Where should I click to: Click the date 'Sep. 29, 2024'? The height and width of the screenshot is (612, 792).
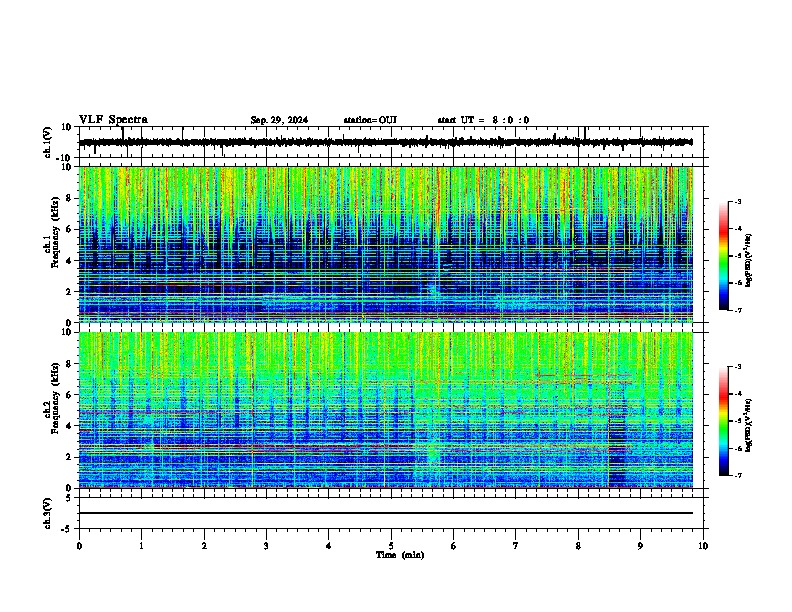pos(279,120)
